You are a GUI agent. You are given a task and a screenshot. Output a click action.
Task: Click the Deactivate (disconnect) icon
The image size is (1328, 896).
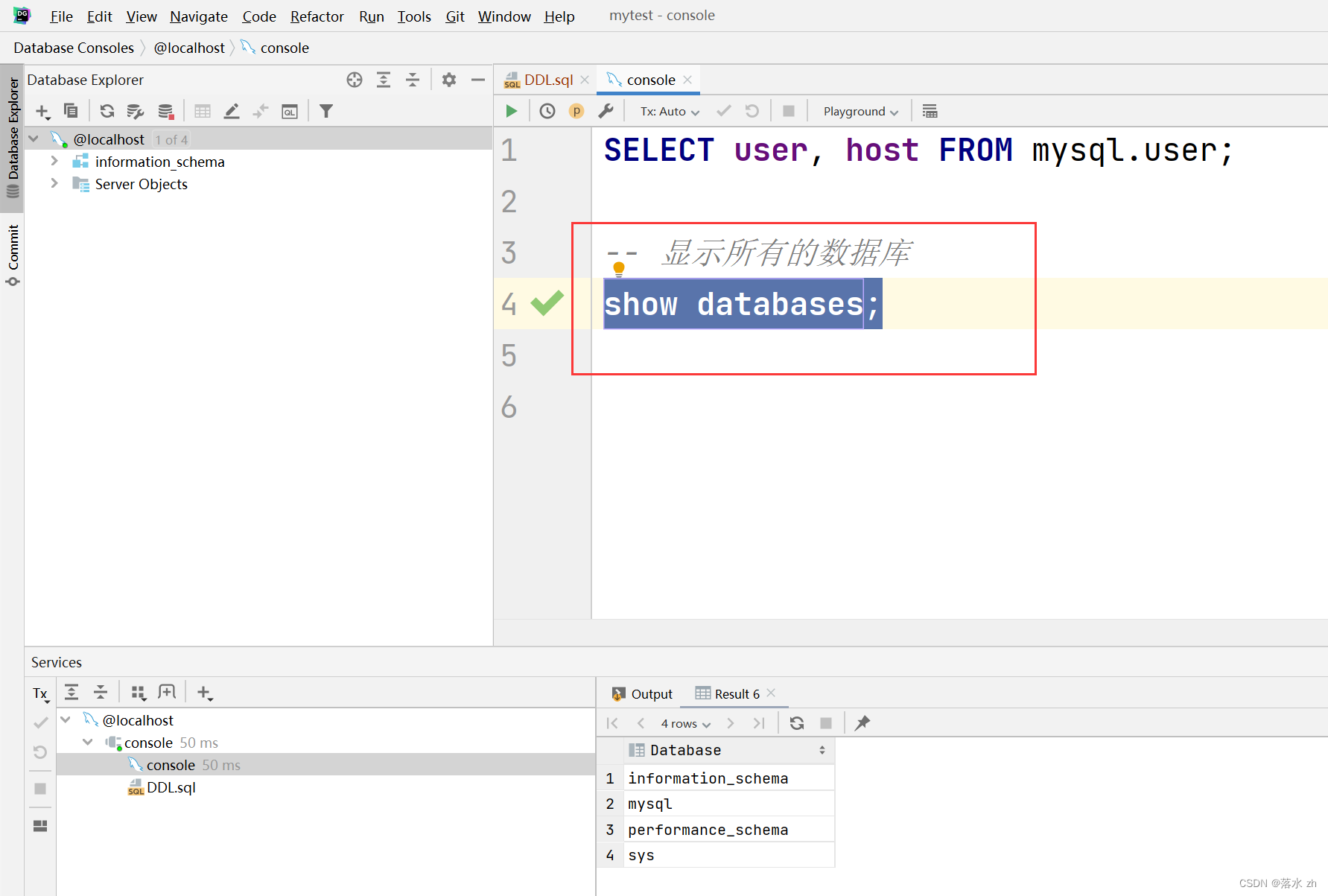point(165,111)
